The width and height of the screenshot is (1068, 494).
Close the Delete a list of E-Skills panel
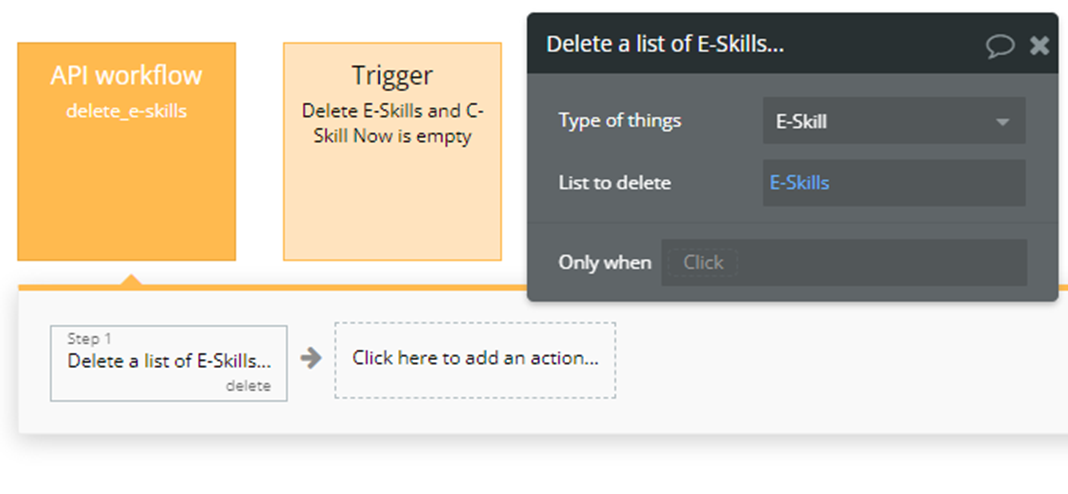1039,45
